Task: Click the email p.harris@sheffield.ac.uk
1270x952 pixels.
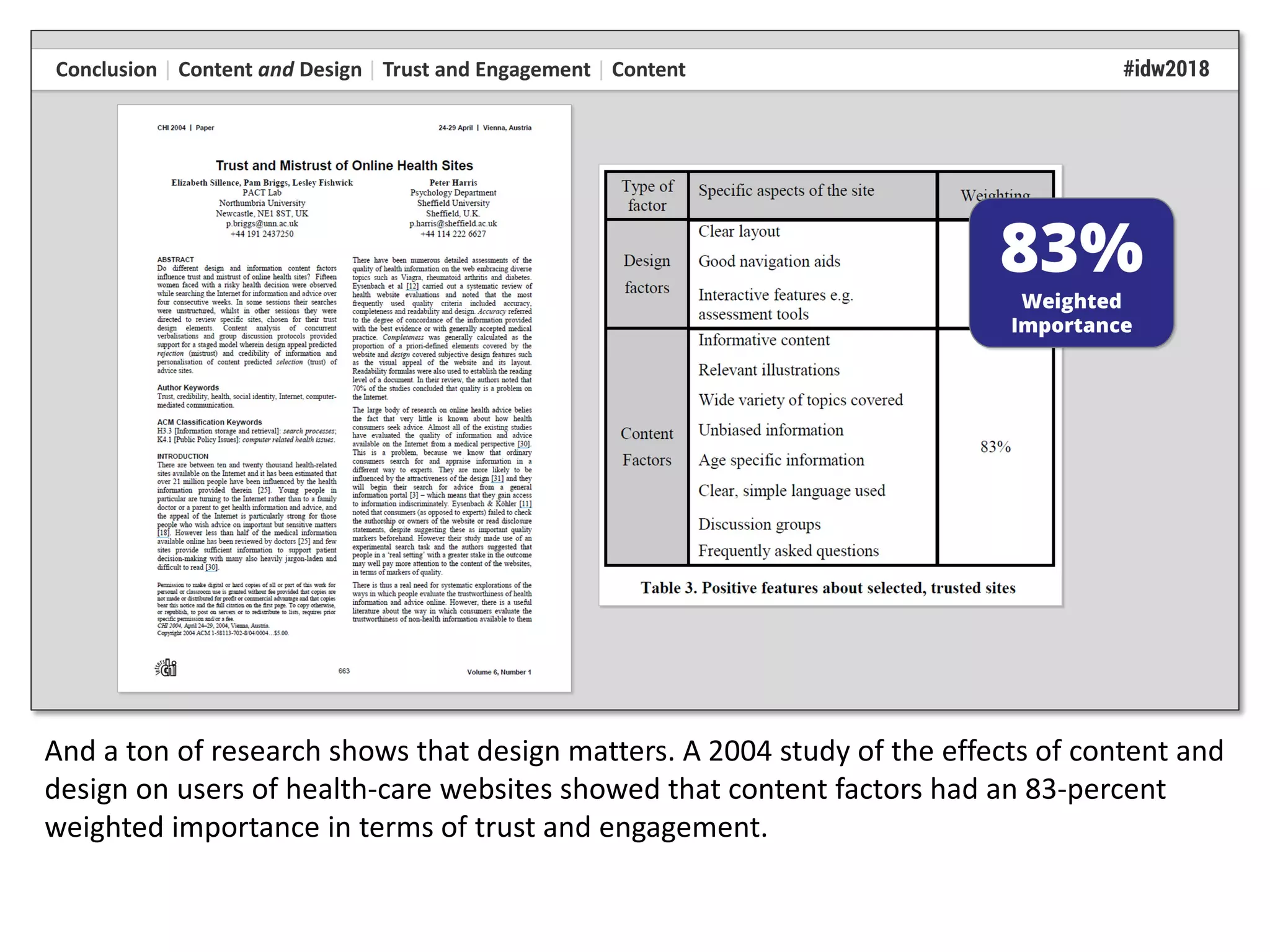Action: [453, 224]
